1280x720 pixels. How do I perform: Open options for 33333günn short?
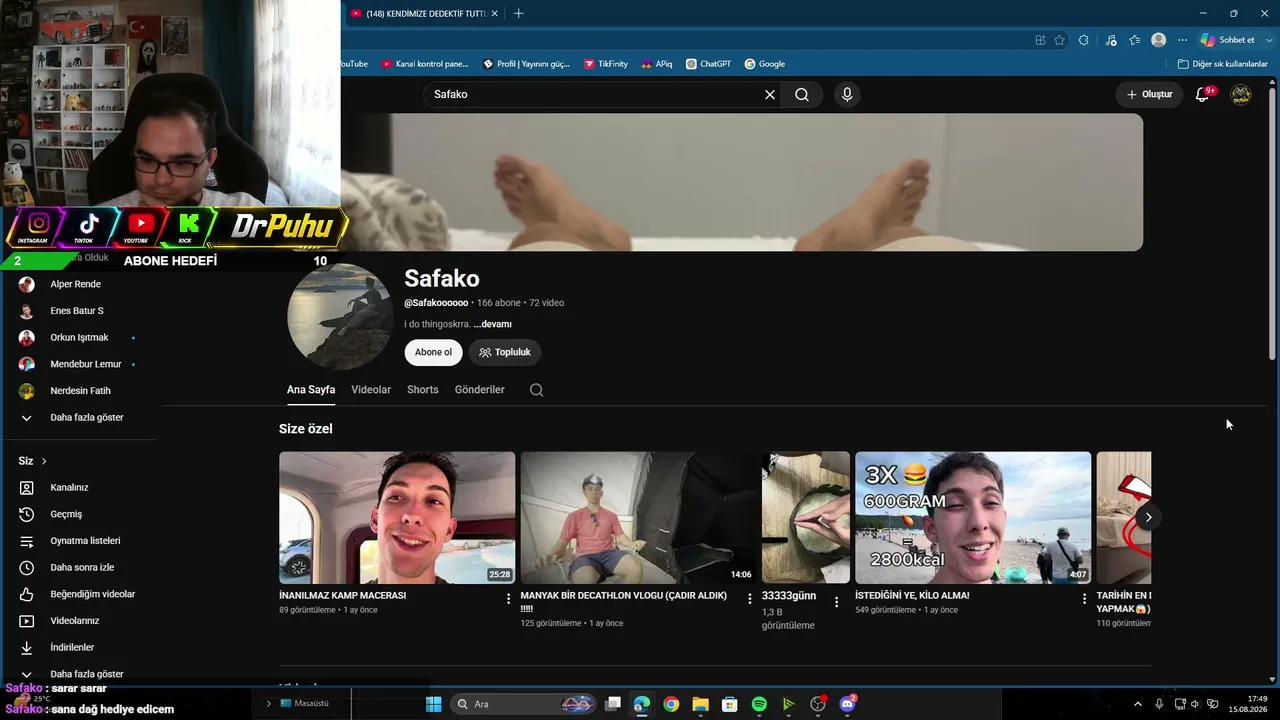click(837, 602)
